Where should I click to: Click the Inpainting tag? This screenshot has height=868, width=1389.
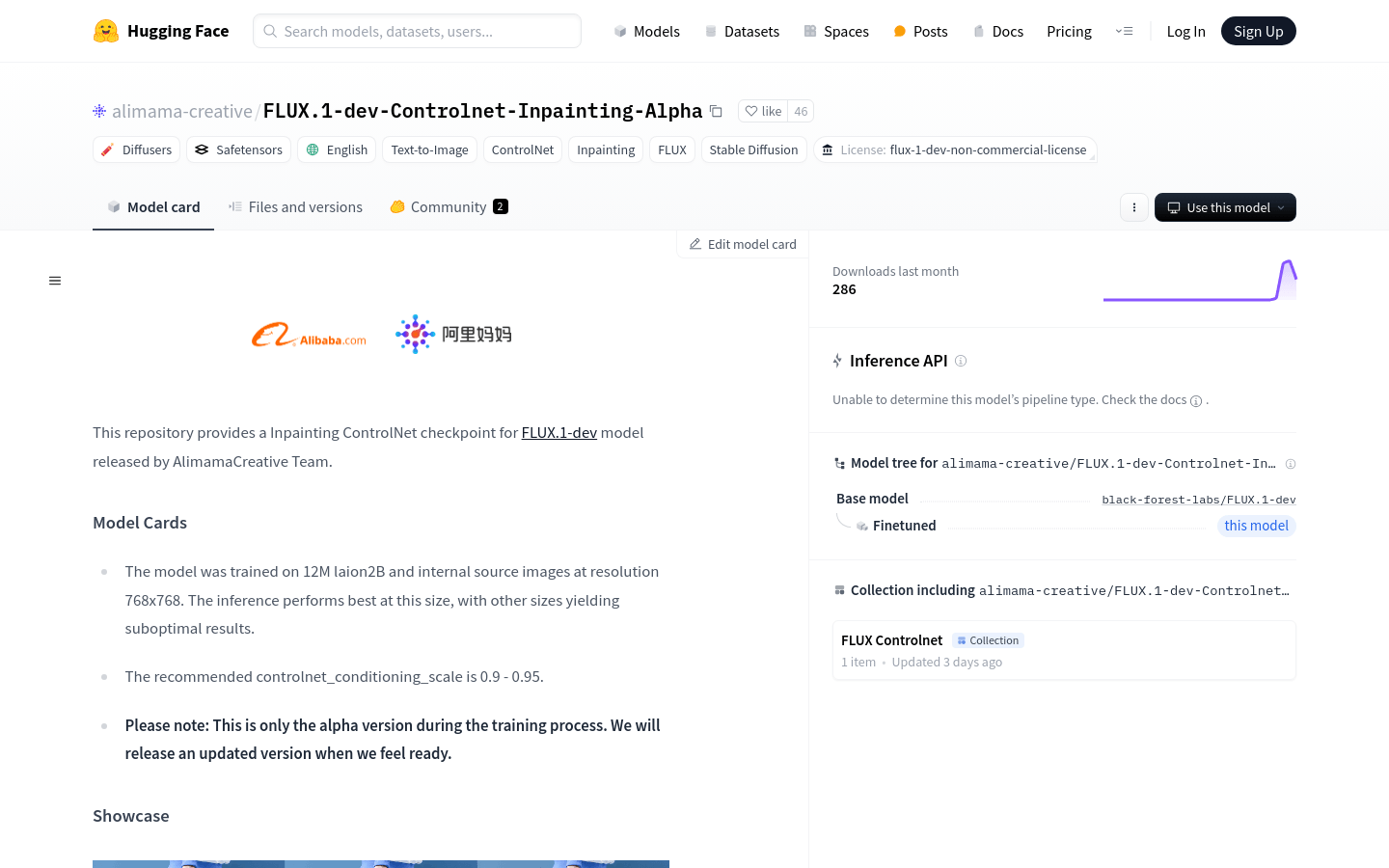pos(606,149)
